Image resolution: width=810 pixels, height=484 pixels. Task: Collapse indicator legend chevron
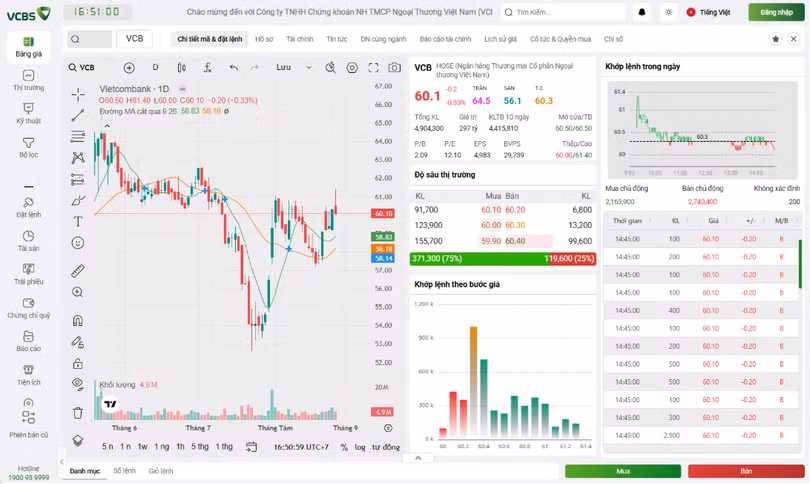(107, 126)
